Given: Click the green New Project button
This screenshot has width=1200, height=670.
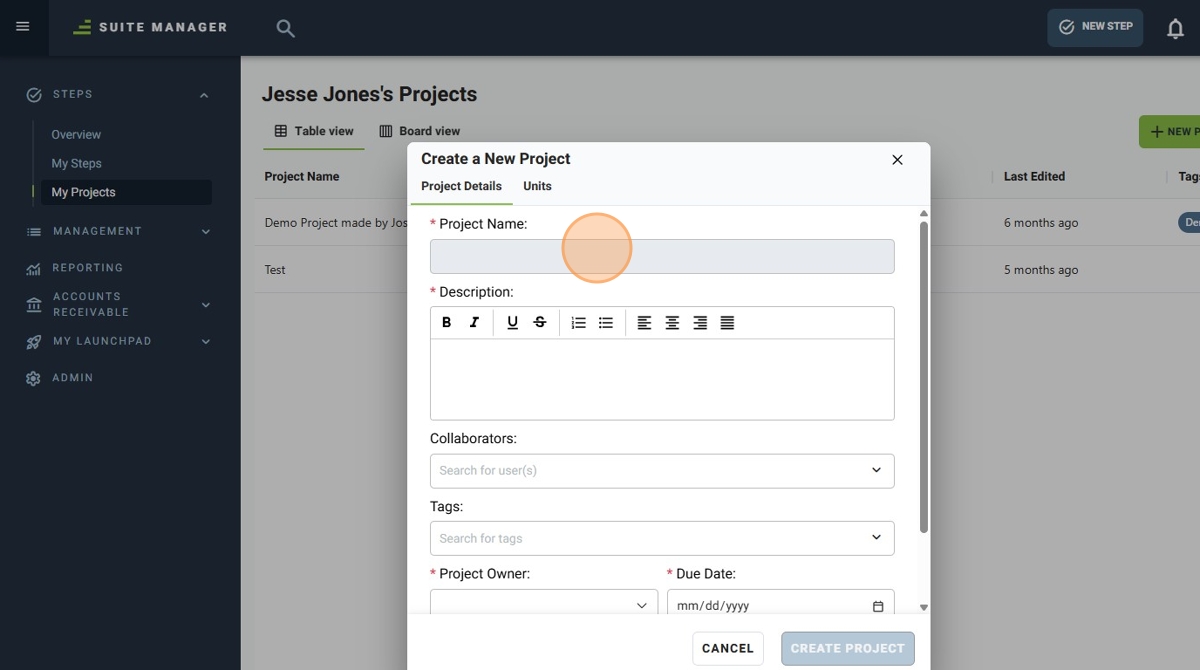Looking at the screenshot, I should point(1170,132).
